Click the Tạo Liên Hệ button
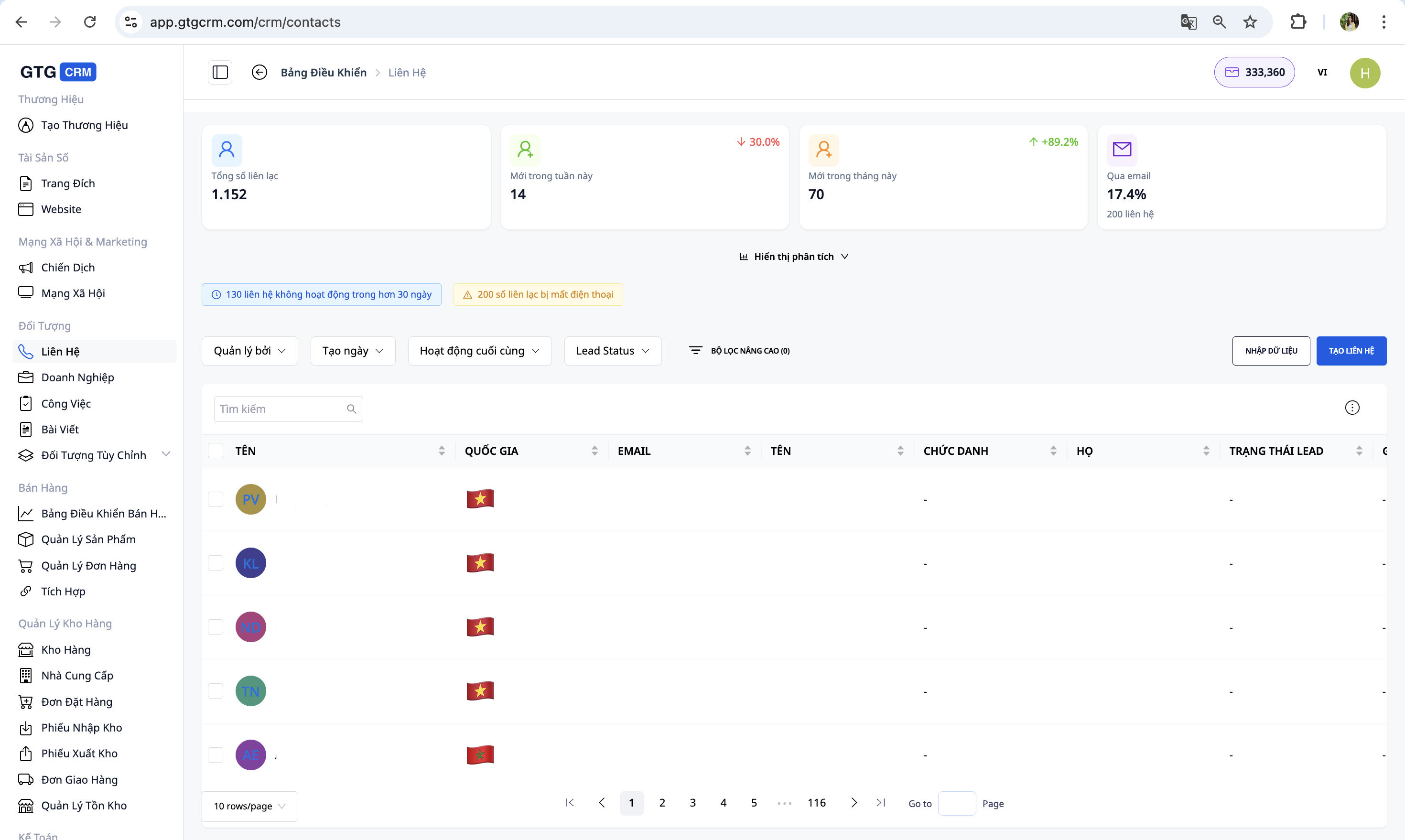1405x840 pixels. 1351,351
